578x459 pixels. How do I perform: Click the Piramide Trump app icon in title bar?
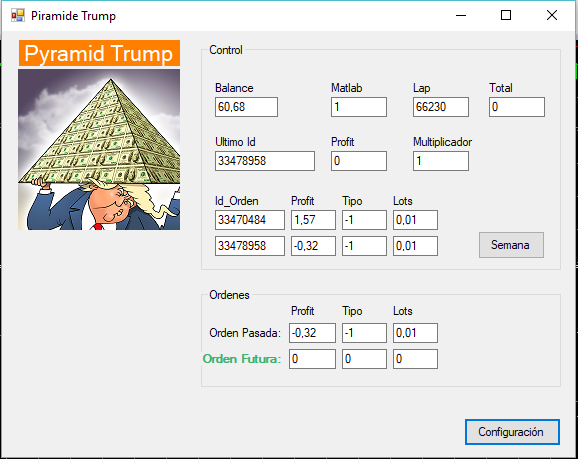pyautogui.click(x=18, y=15)
